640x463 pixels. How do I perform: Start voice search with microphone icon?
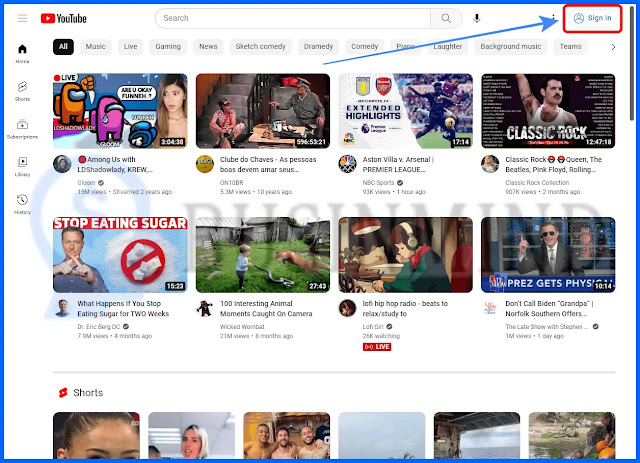(476, 18)
